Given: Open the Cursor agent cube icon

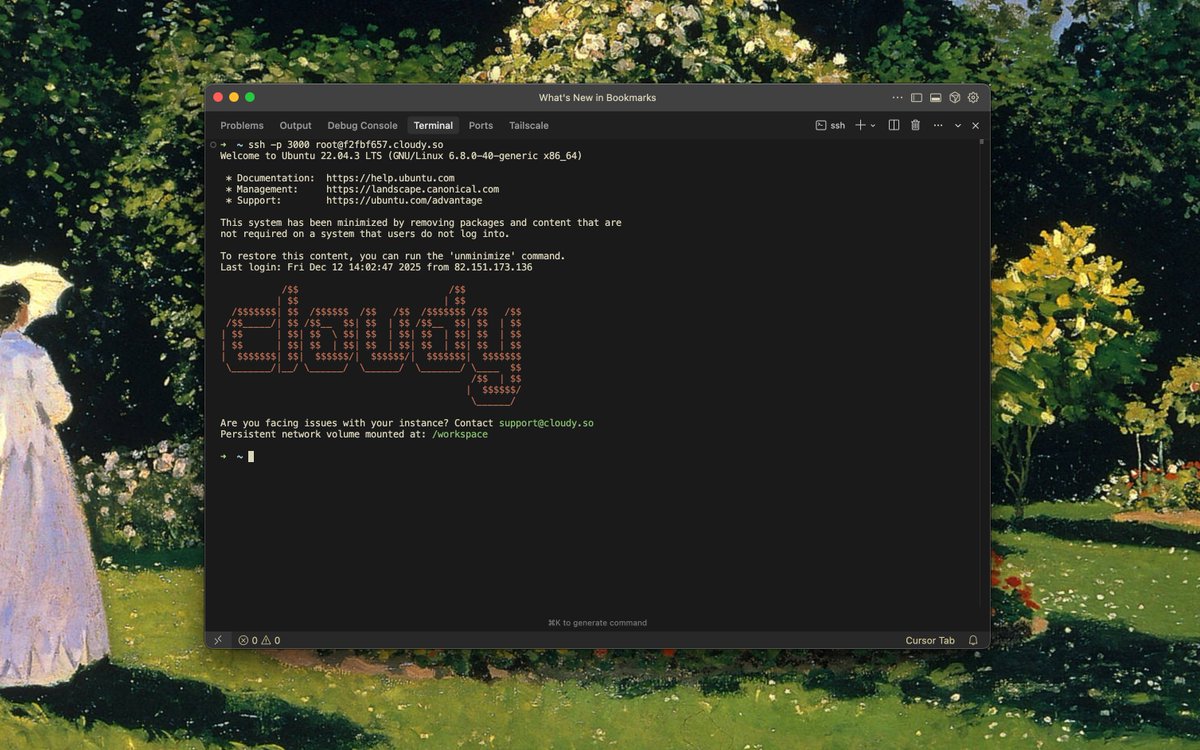Looking at the screenshot, I should (954, 98).
